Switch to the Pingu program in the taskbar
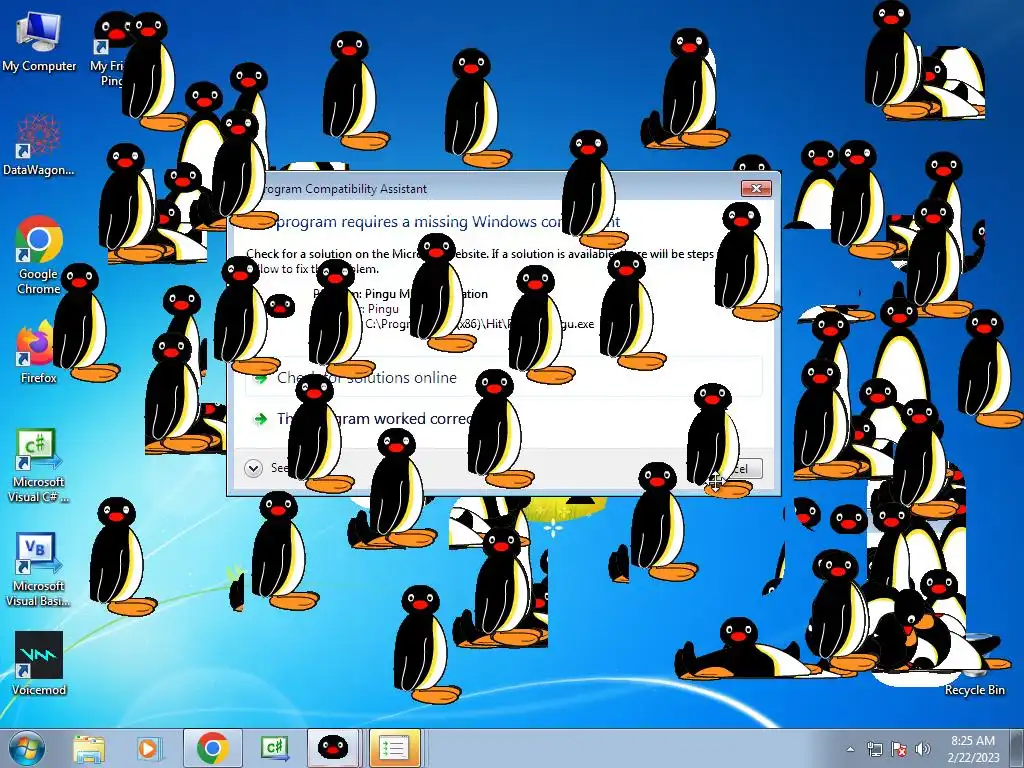Screen dimensions: 1024x768 332,748
